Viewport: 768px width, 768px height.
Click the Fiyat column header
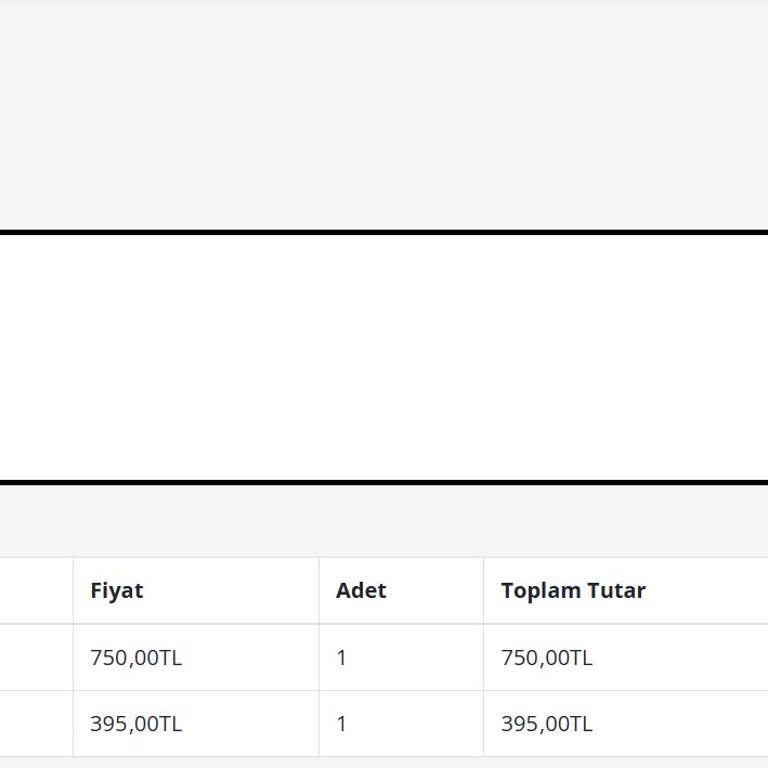[117, 590]
